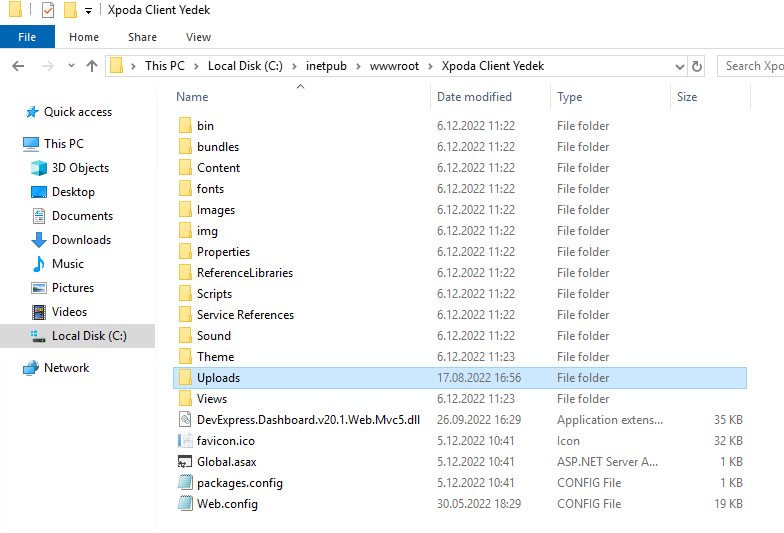Screen dimensions: 784x533
Task: Click the Back navigation arrow
Action: [18, 66]
